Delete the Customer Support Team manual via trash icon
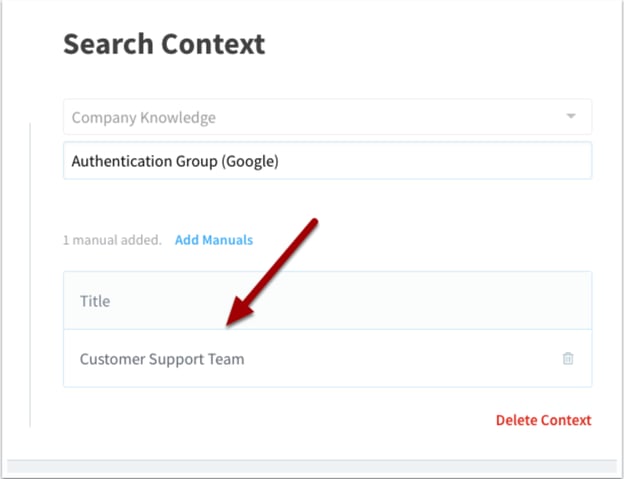Image resolution: width=624 pixels, height=479 pixels. (x=568, y=358)
